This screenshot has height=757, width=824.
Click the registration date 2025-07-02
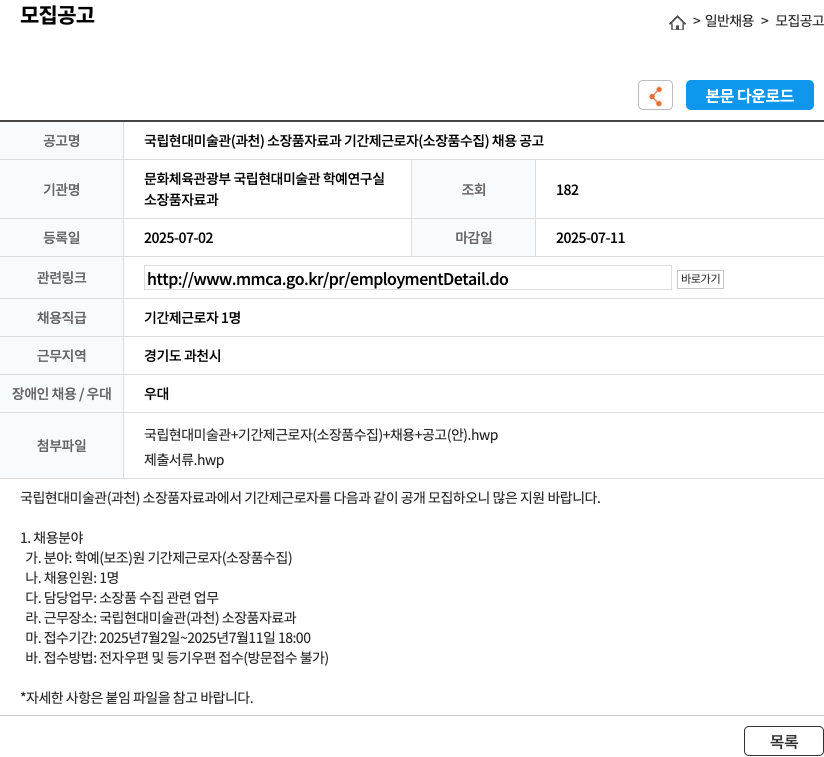coord(179,238)
